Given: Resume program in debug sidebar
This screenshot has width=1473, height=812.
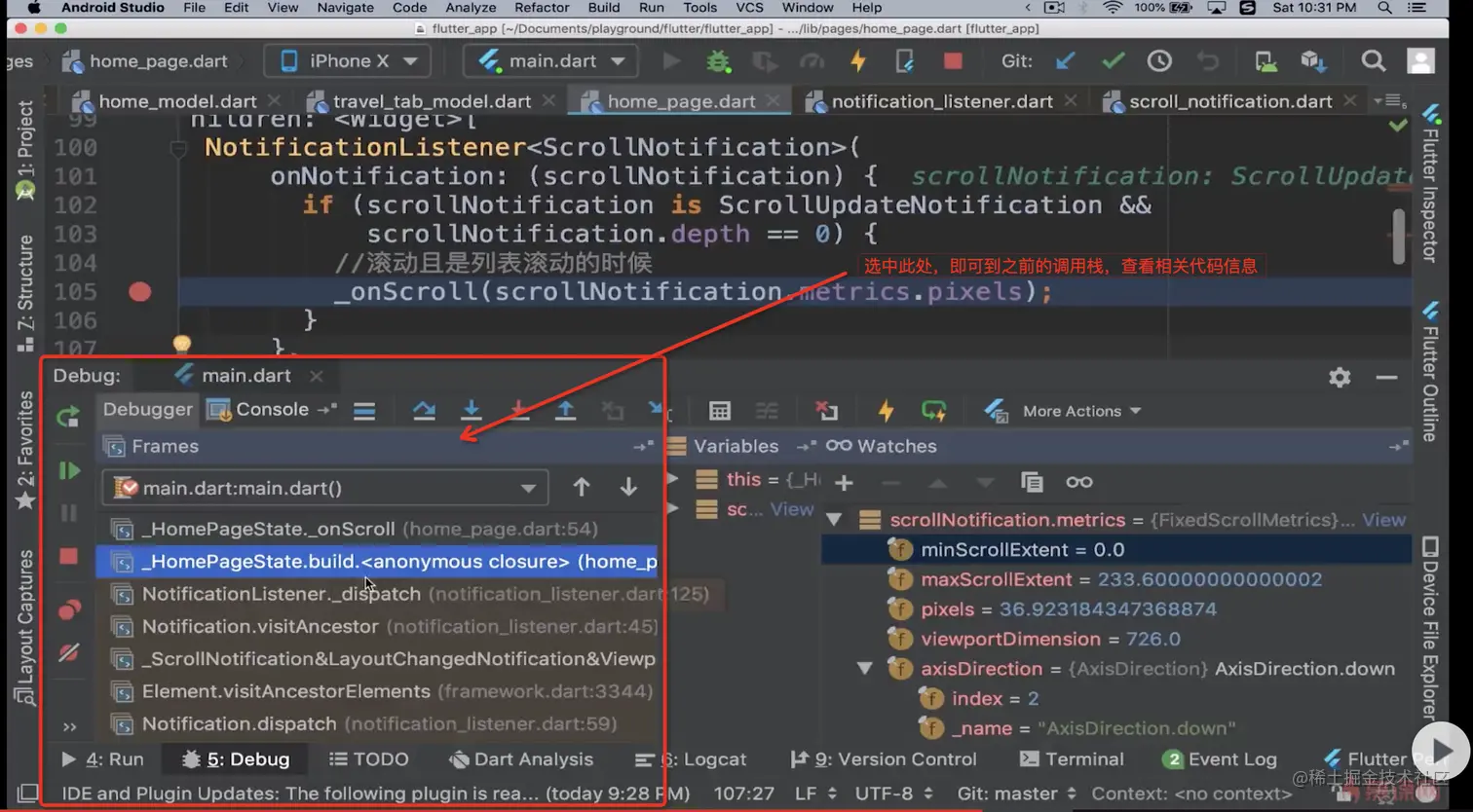Looking at the screenshot, I should pyautogui.click(x=68, y=471).
